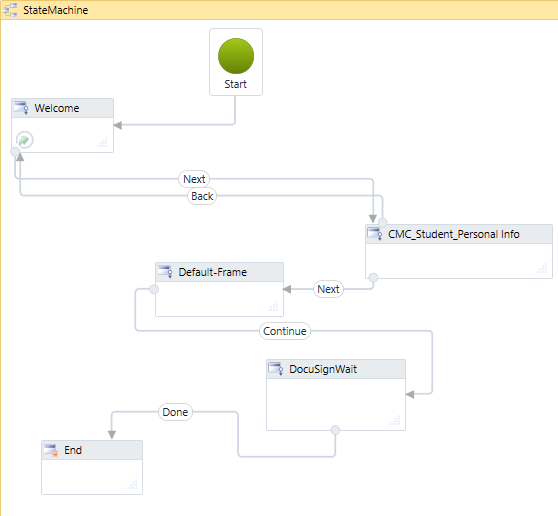
Task: Select the Done transition label
Action: pyautogui.click(x=175, y=412)
